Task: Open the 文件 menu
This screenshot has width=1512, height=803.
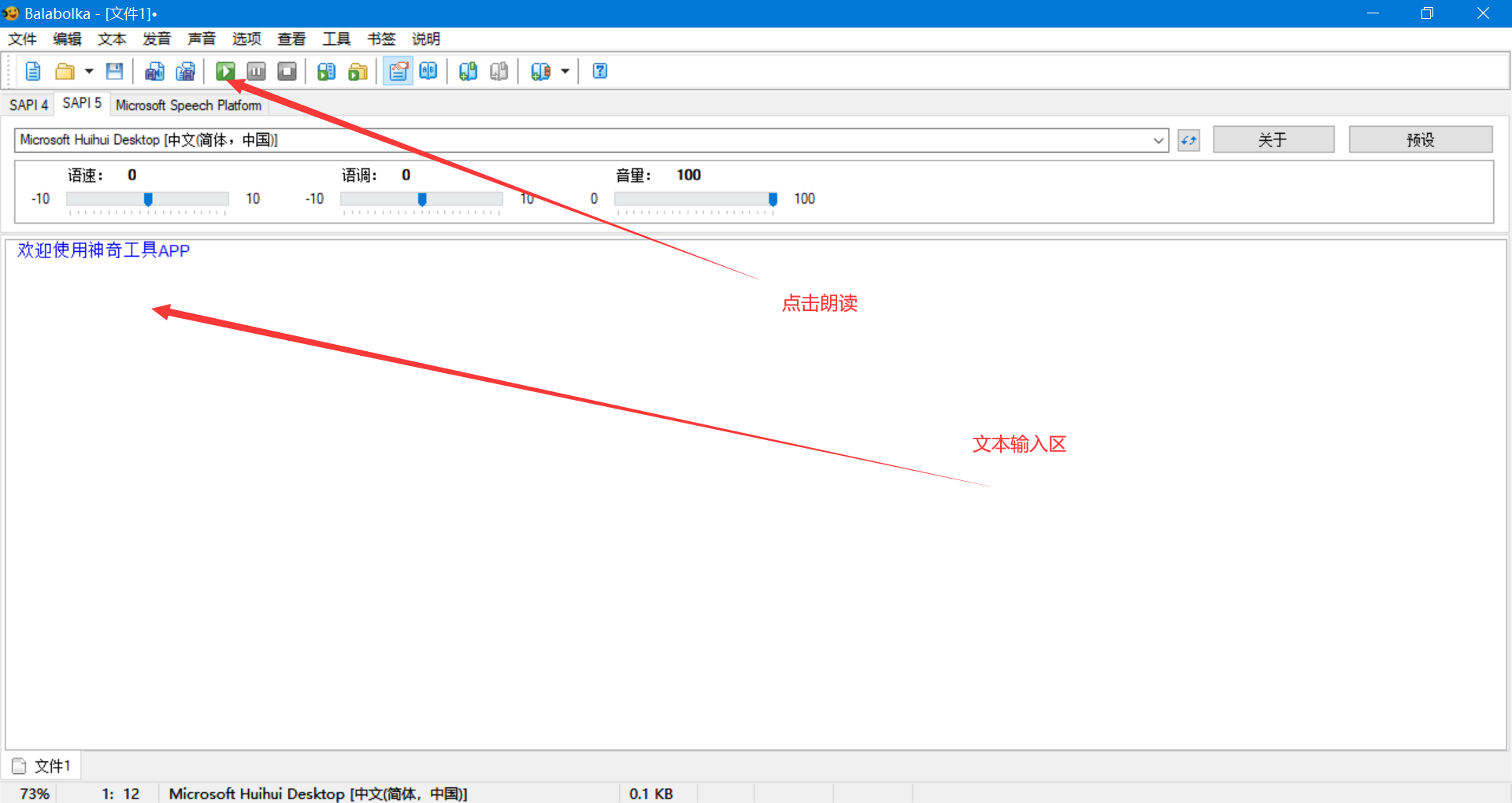Action: click(x=23, y=39)
